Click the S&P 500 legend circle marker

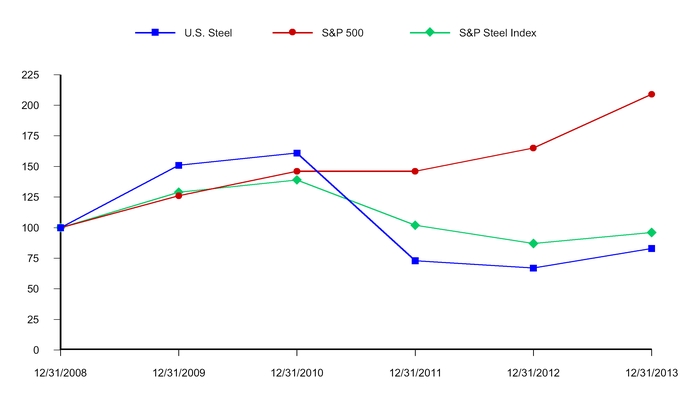tap(292, 33)
